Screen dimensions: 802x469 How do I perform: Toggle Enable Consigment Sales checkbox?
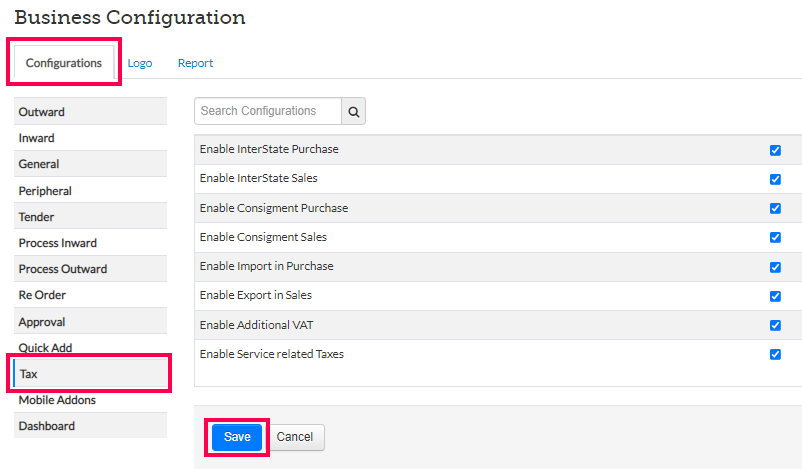(775, 237)
